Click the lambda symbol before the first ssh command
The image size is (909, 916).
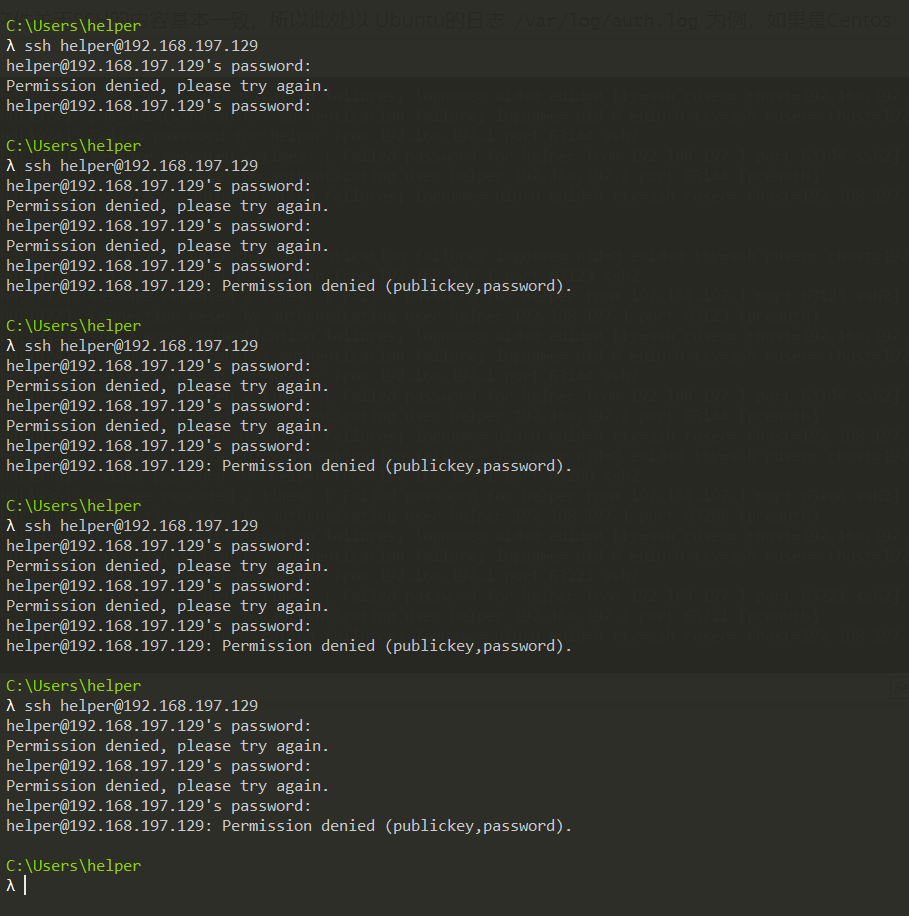click(x=11, y=46)
